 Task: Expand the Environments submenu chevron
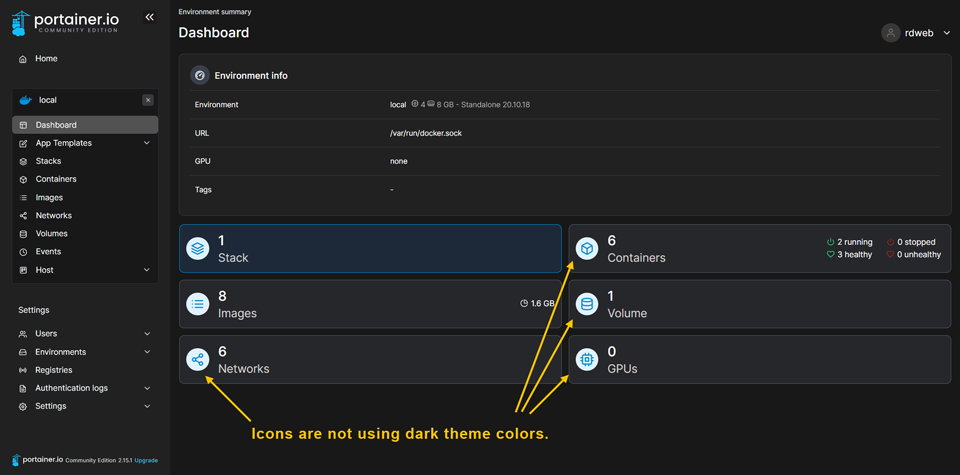[147, 352]
